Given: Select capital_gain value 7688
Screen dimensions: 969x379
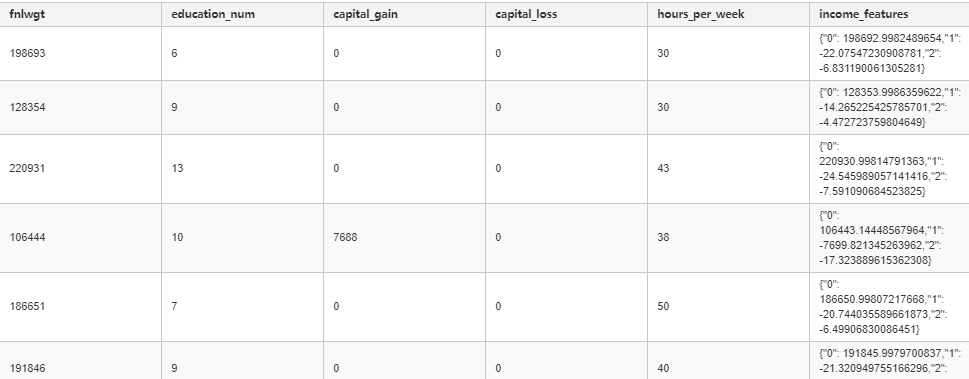Looking at the screenshot, I should click(x=345, y=238).
